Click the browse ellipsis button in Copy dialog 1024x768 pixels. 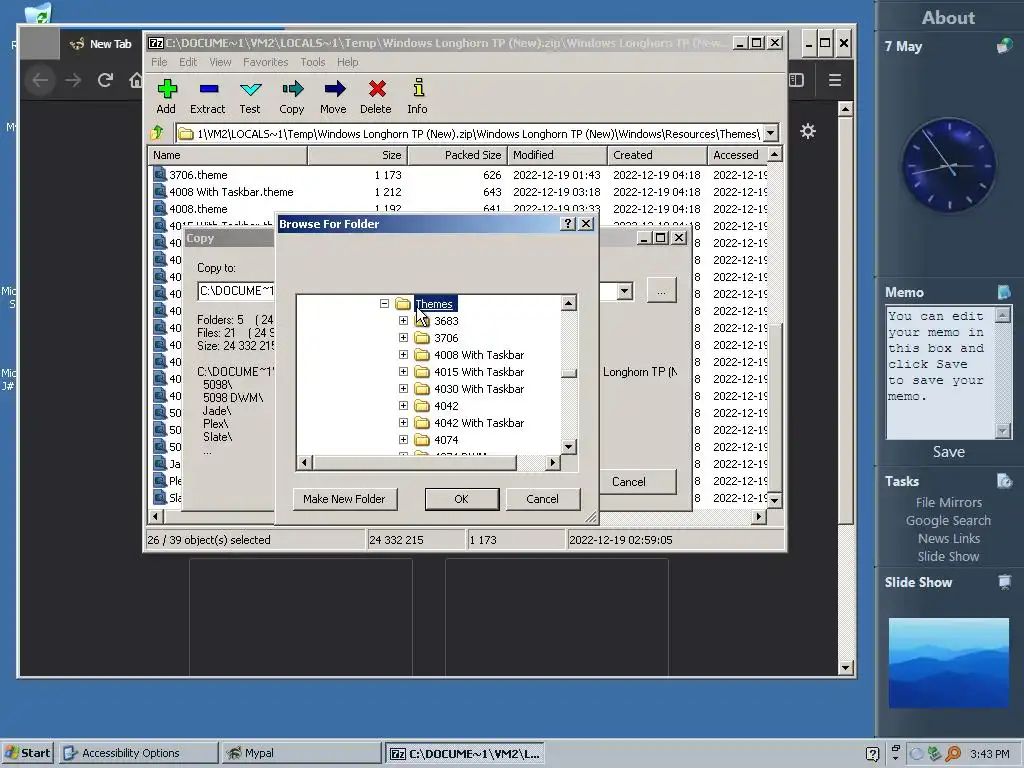(x=662, y=291)
